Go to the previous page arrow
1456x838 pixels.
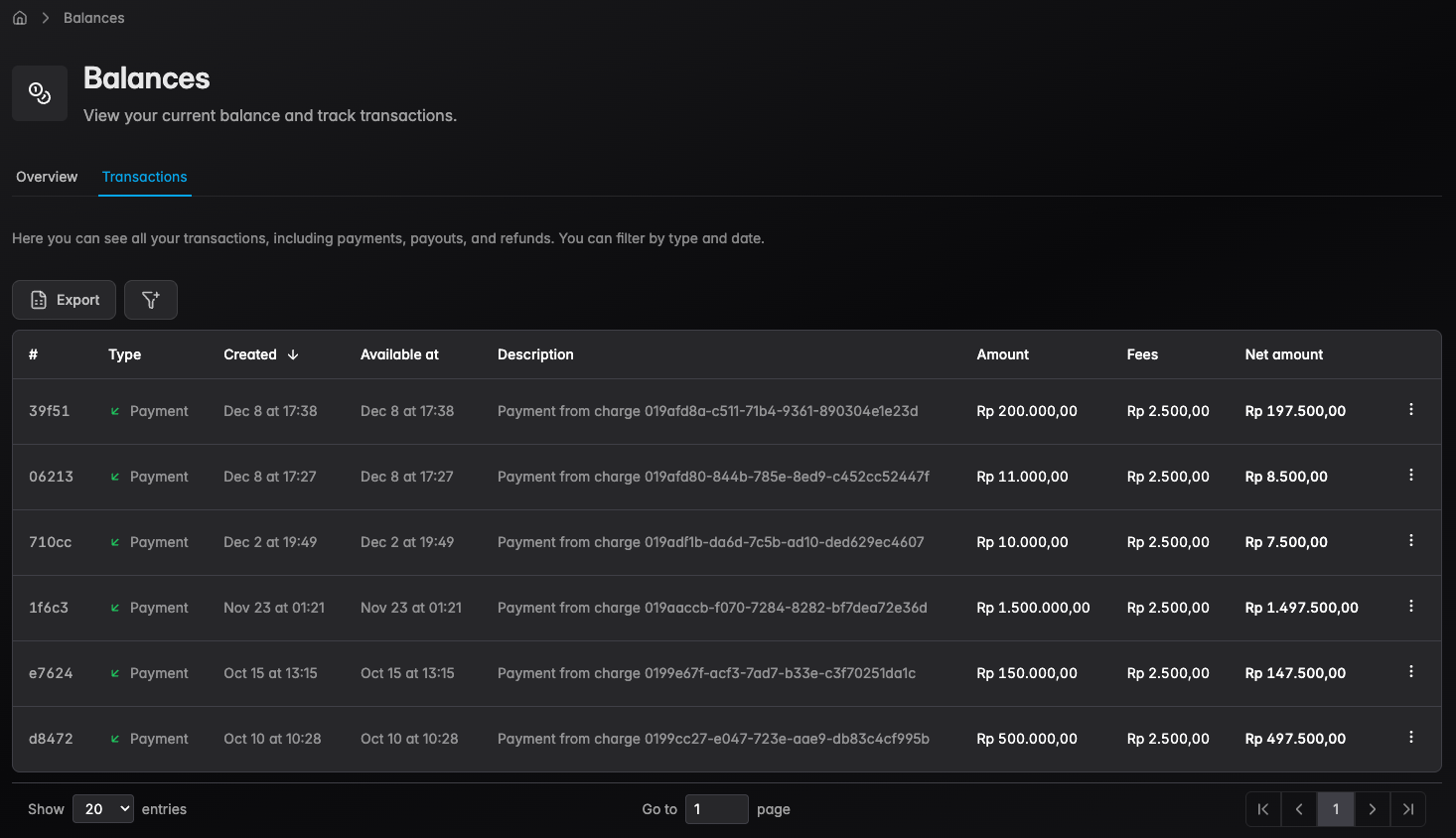1299,809
